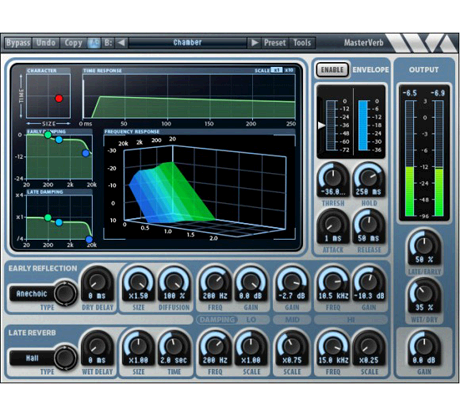Viewport: 460px width, 416px height.
Task: Open the Anechoic early reflection type list
Action: pos(32,294)
